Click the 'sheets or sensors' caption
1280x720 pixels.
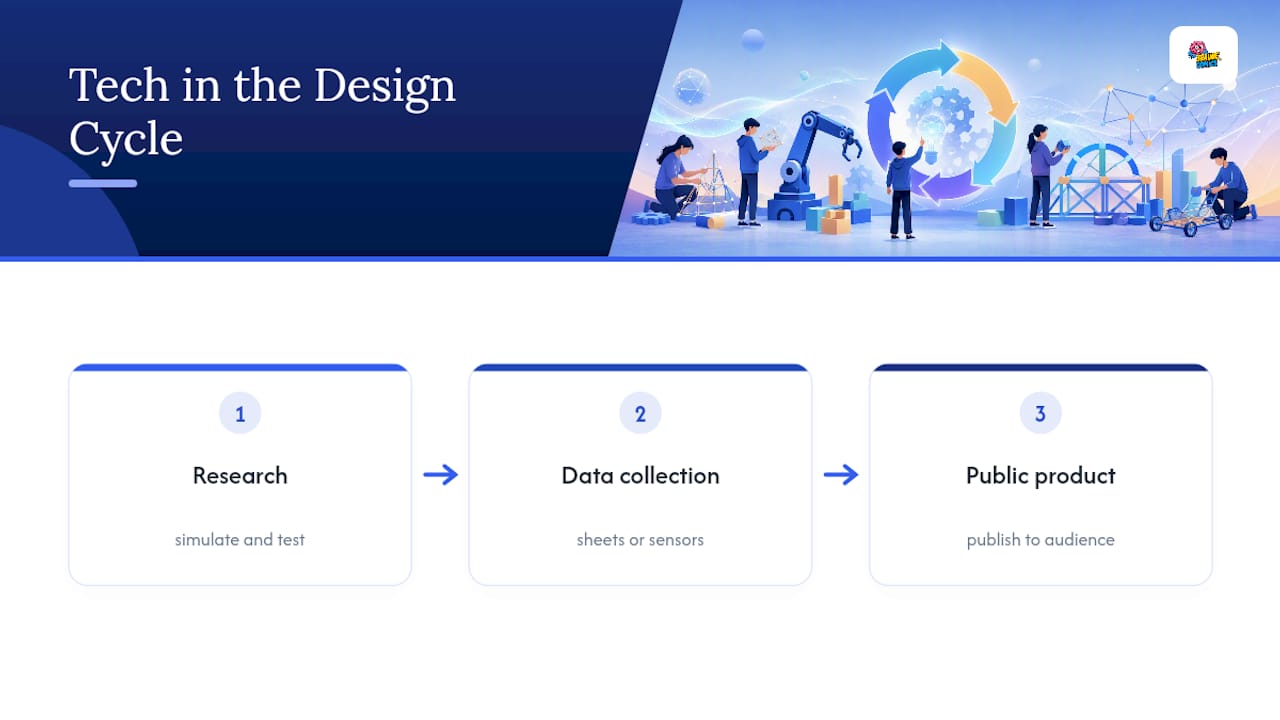(640, 540)
